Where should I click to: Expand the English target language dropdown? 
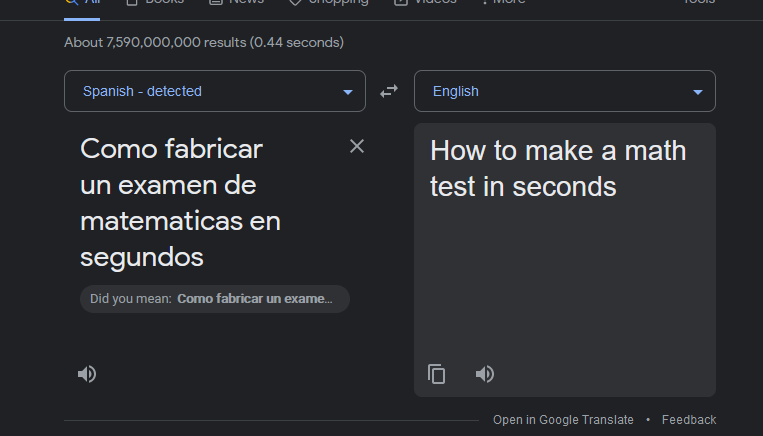click(565, 91)
